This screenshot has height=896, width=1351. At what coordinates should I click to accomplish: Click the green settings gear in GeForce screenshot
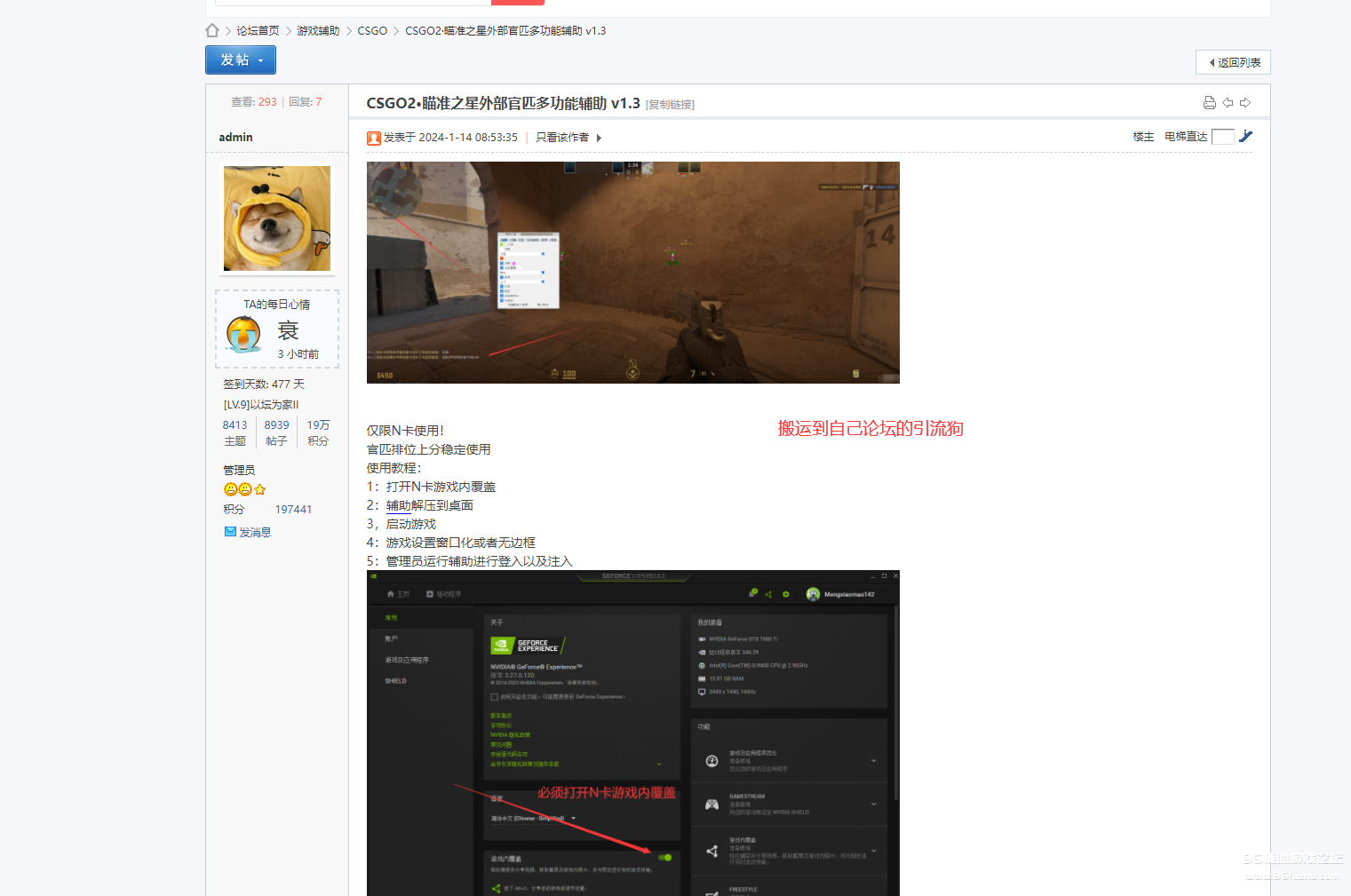pyautogui.click(x=786, y=594)
